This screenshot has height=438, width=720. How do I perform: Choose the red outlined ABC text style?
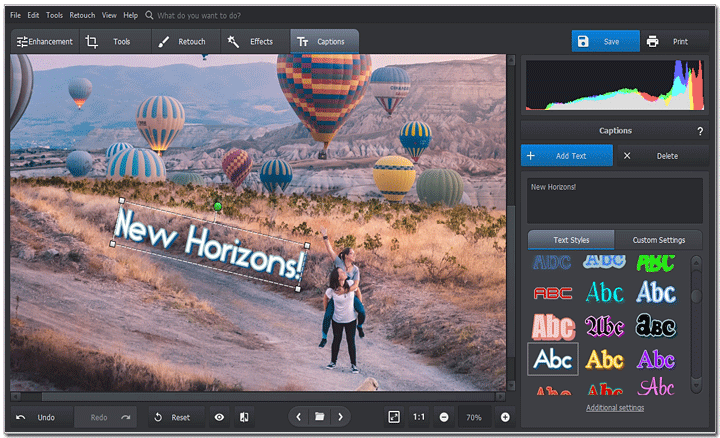click(x=553, y=293)
